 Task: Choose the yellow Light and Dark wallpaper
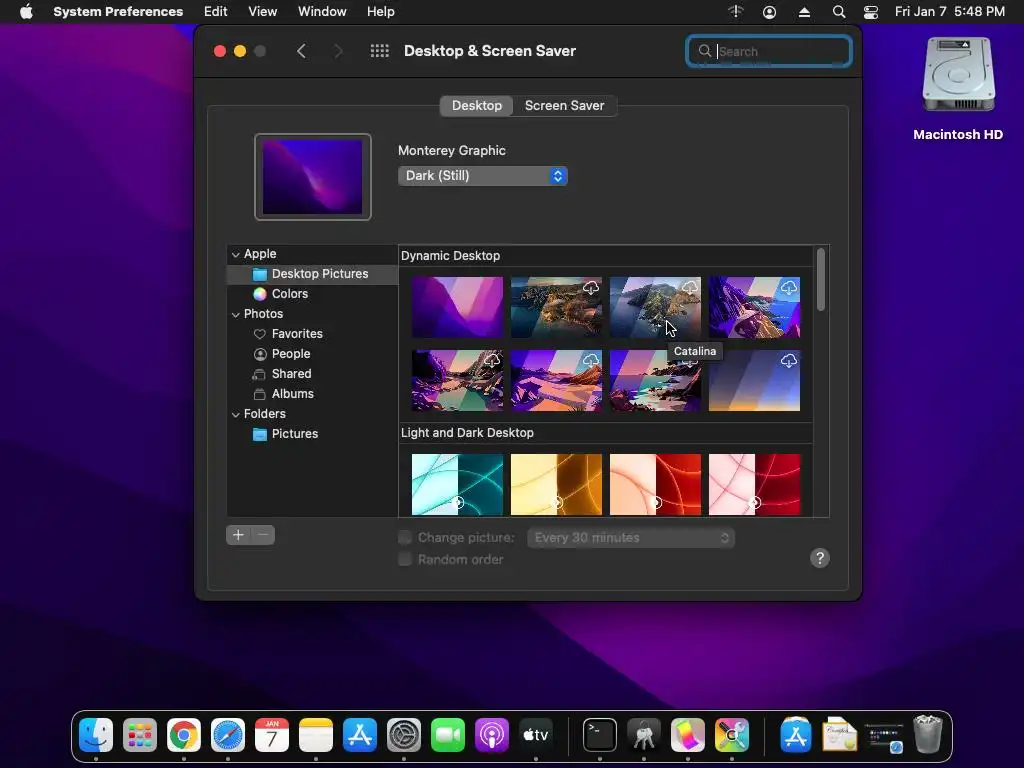[x=556, y=485]
